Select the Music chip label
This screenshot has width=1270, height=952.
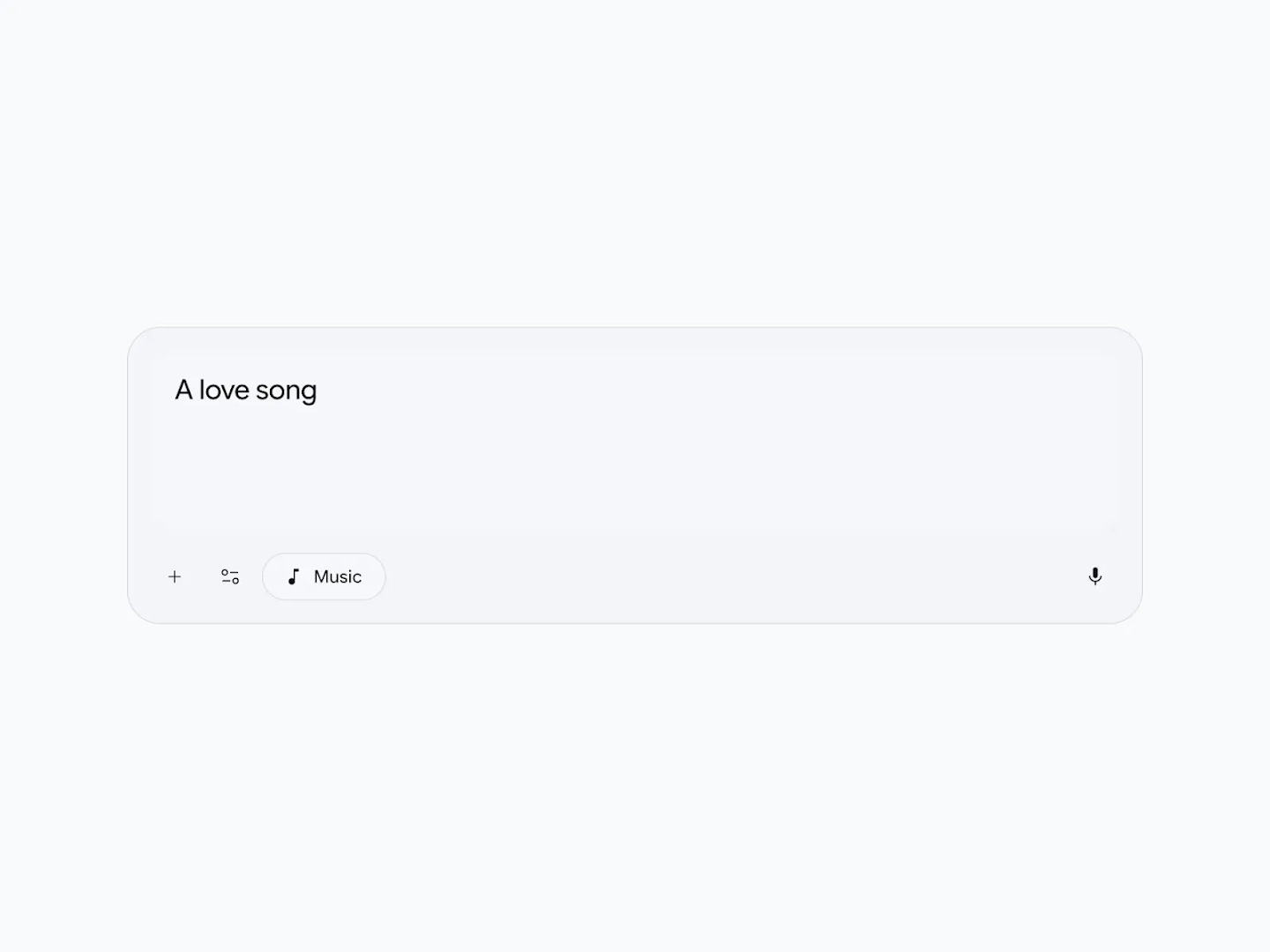337,576
